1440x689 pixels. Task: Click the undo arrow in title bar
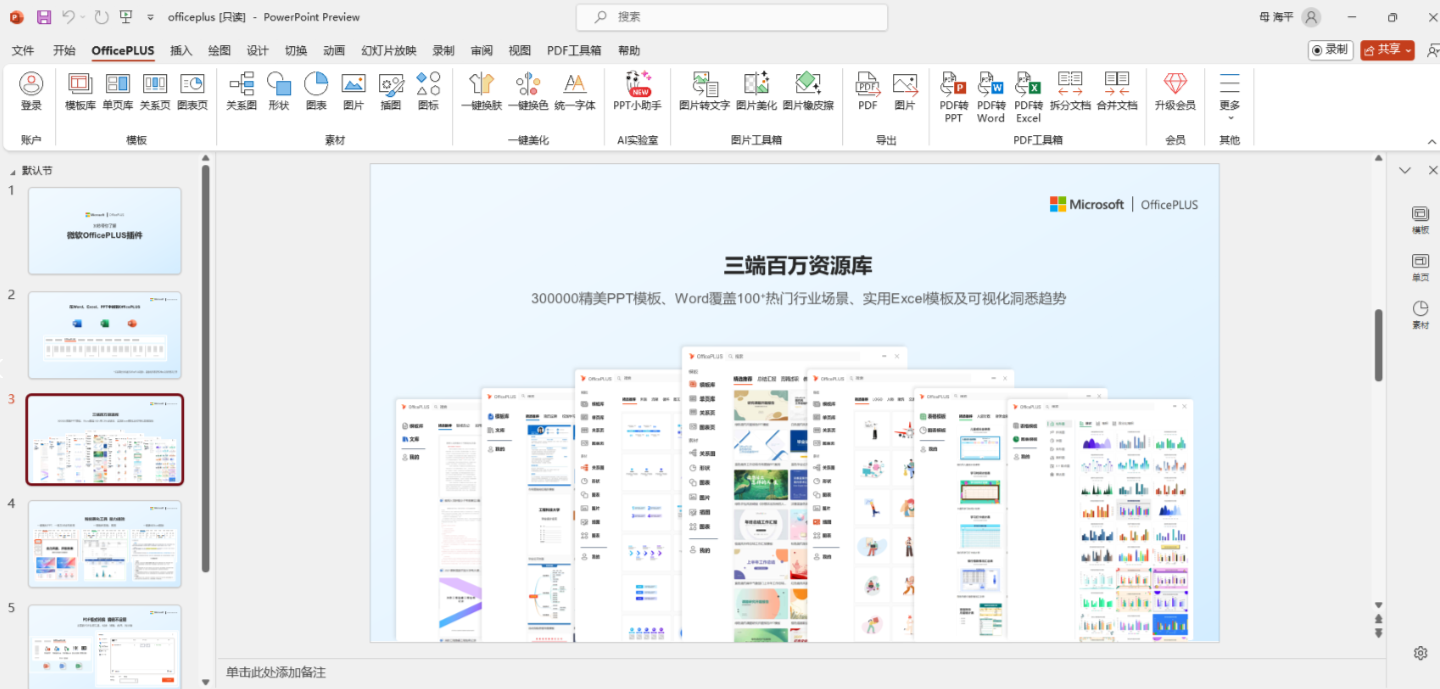pos(69,17)
